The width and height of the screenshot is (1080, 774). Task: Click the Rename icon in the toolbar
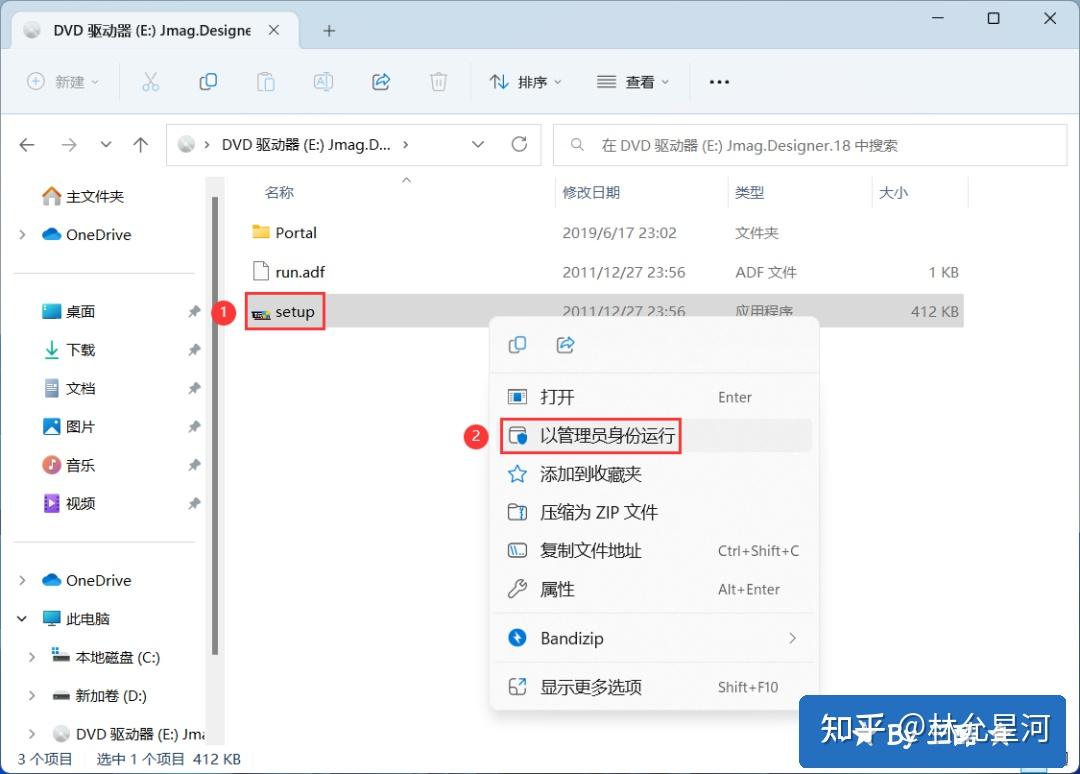coord(323,81)
